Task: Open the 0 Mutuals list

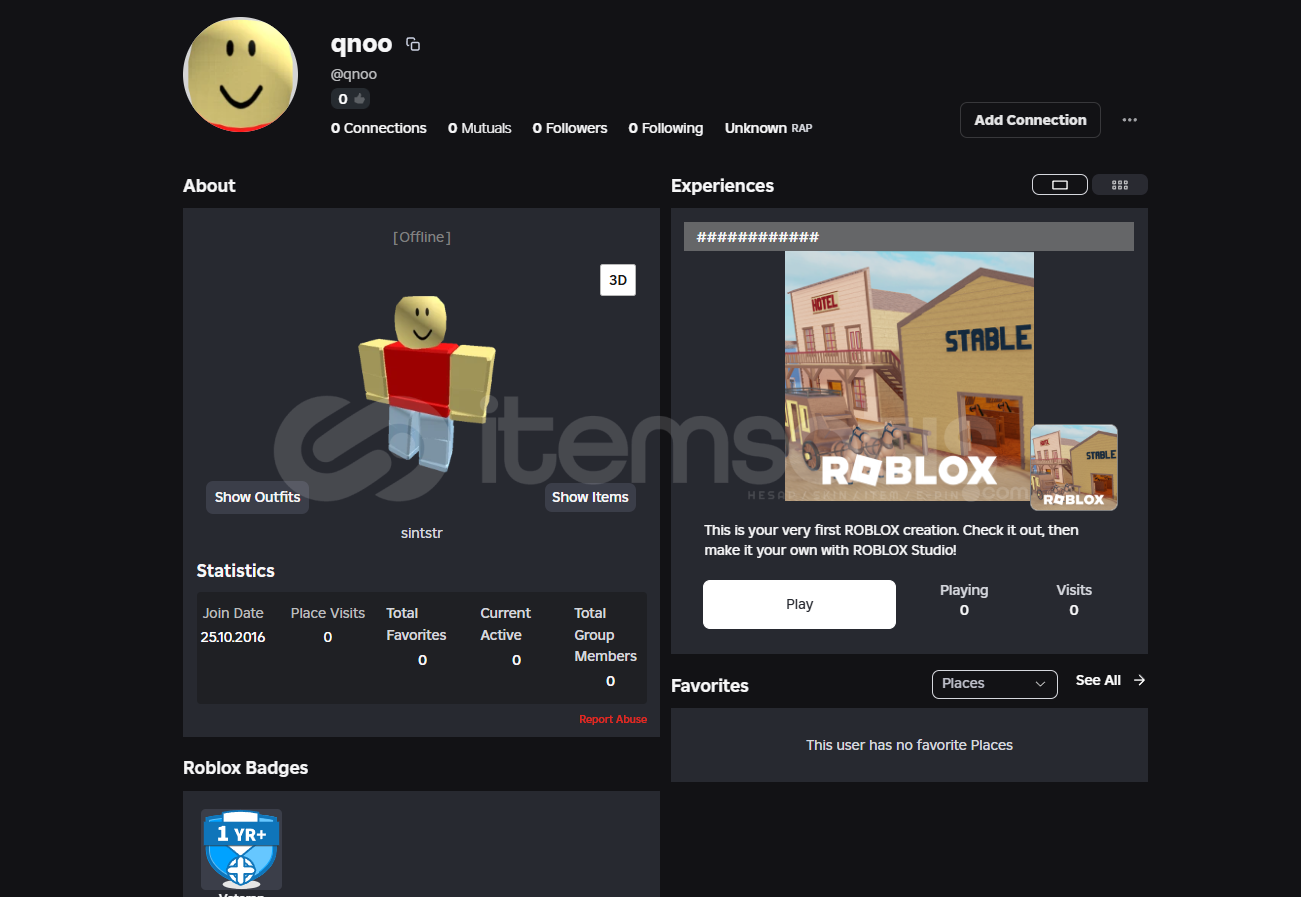Action: tap(480, 128)
